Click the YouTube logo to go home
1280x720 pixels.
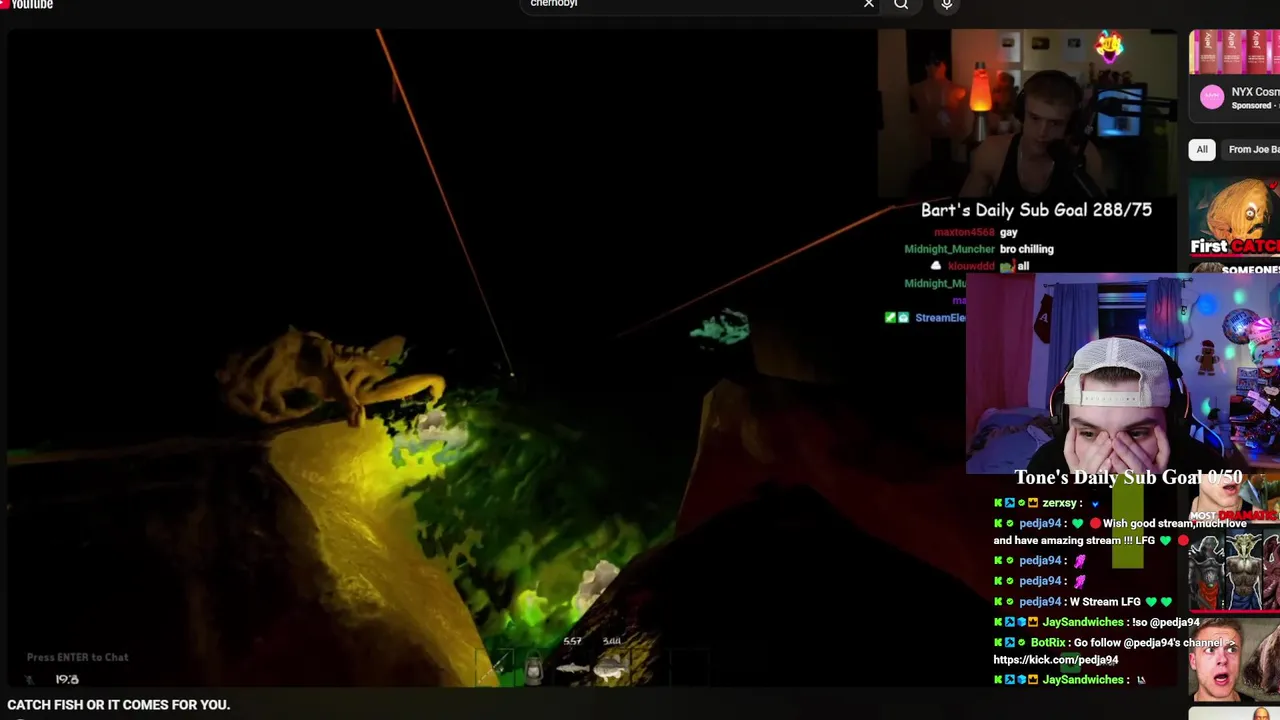click(26, 4)
